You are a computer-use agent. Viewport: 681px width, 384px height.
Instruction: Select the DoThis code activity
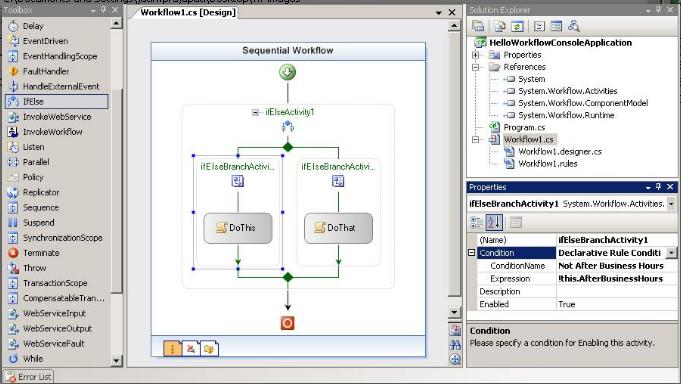(238, 228)
